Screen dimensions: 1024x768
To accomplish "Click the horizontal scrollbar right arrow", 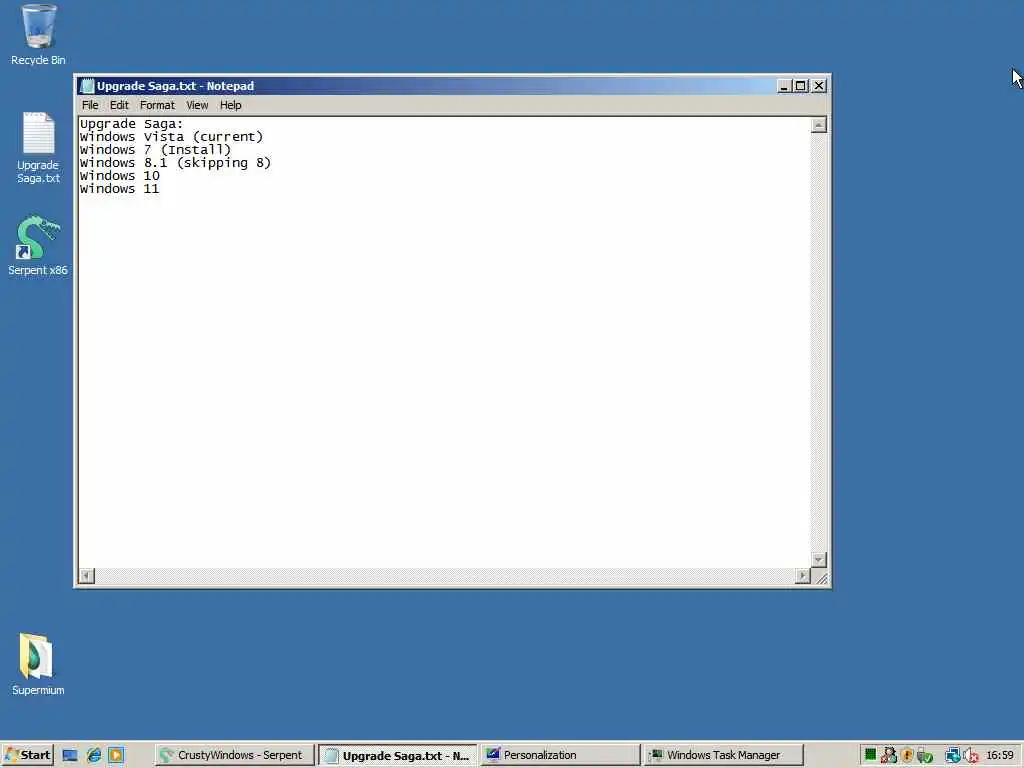I will click(x=803, y=575).
